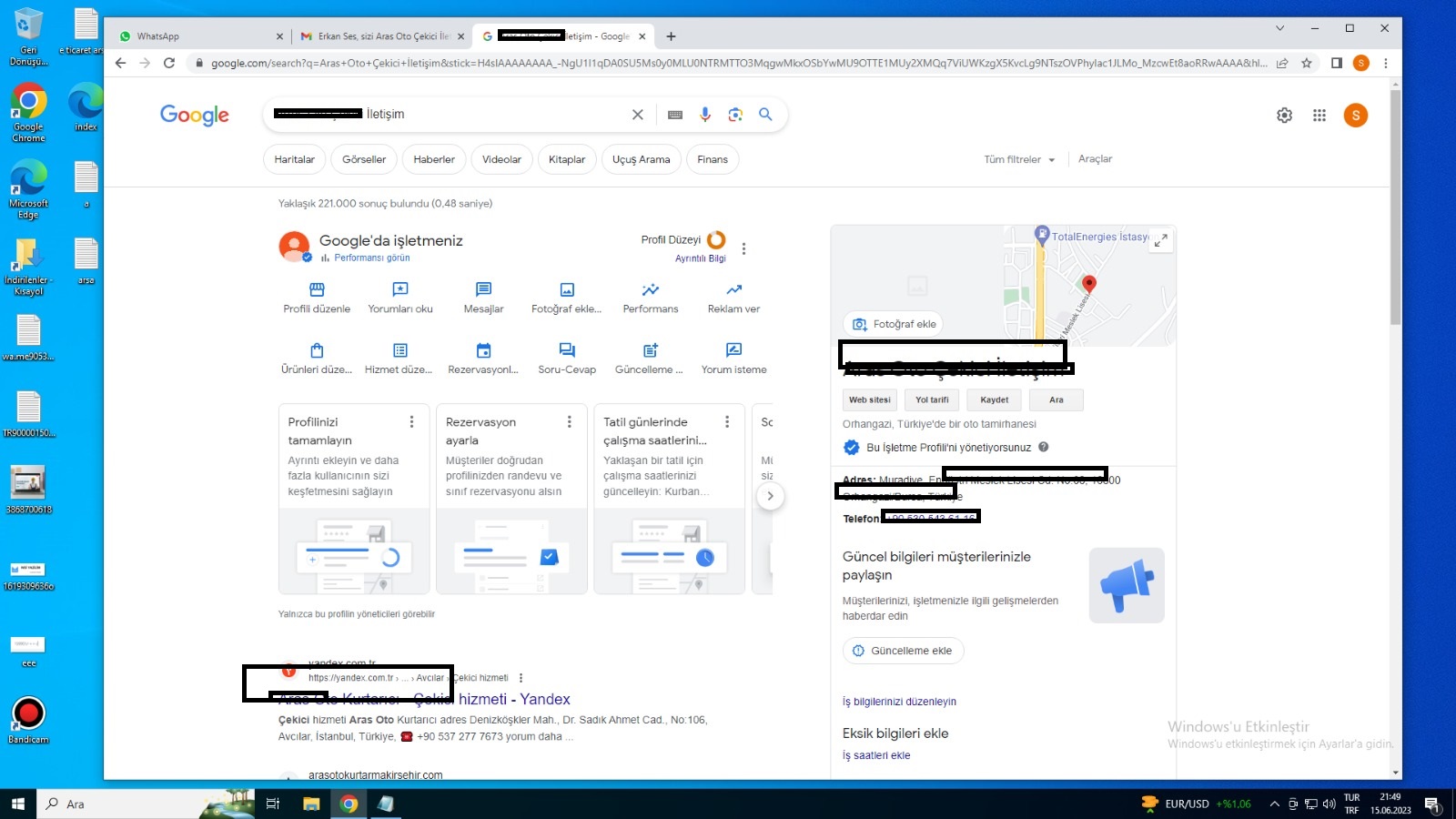
Task: Open the Mesajlar messages icon
Action: point(483,290)
